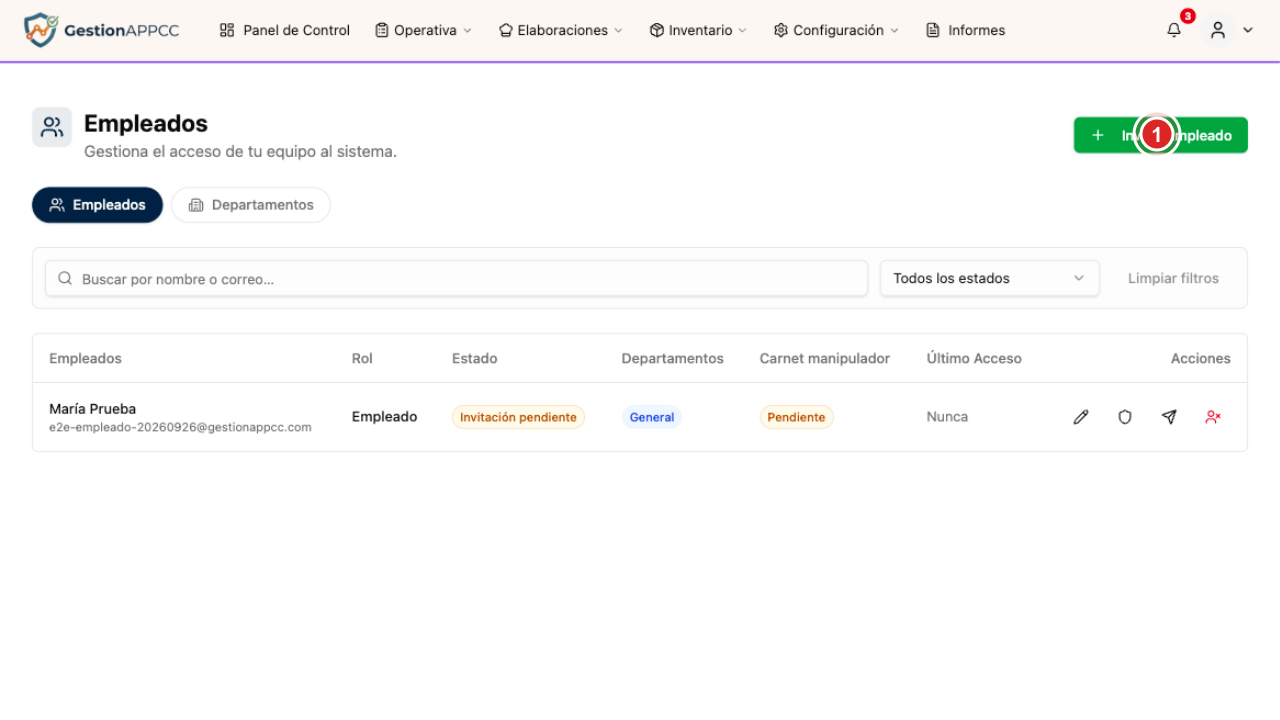Click the 'Pendiente' carnet badge
1280x720 pixels.
797,417
